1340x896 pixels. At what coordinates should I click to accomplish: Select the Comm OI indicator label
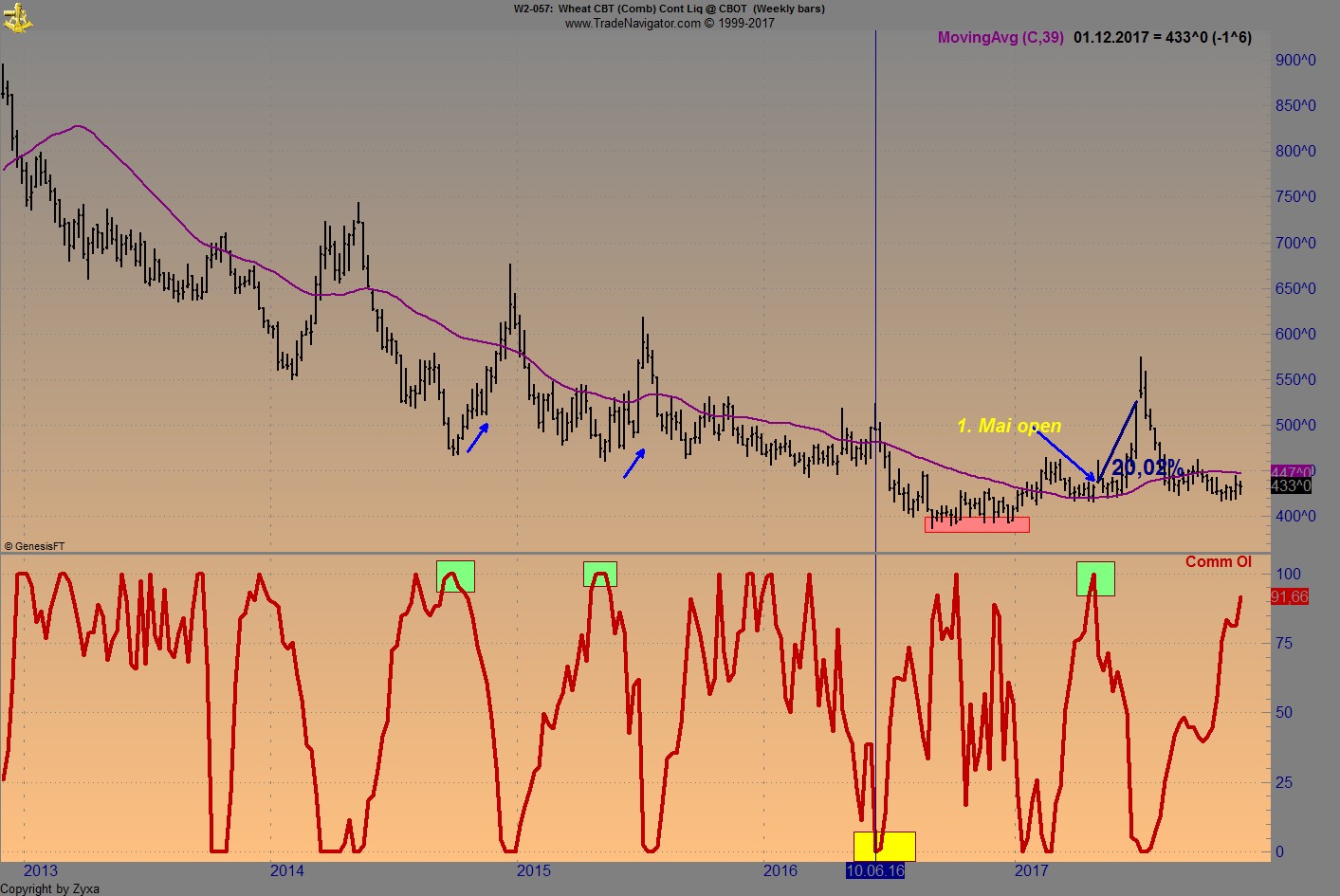(1218, 561)
